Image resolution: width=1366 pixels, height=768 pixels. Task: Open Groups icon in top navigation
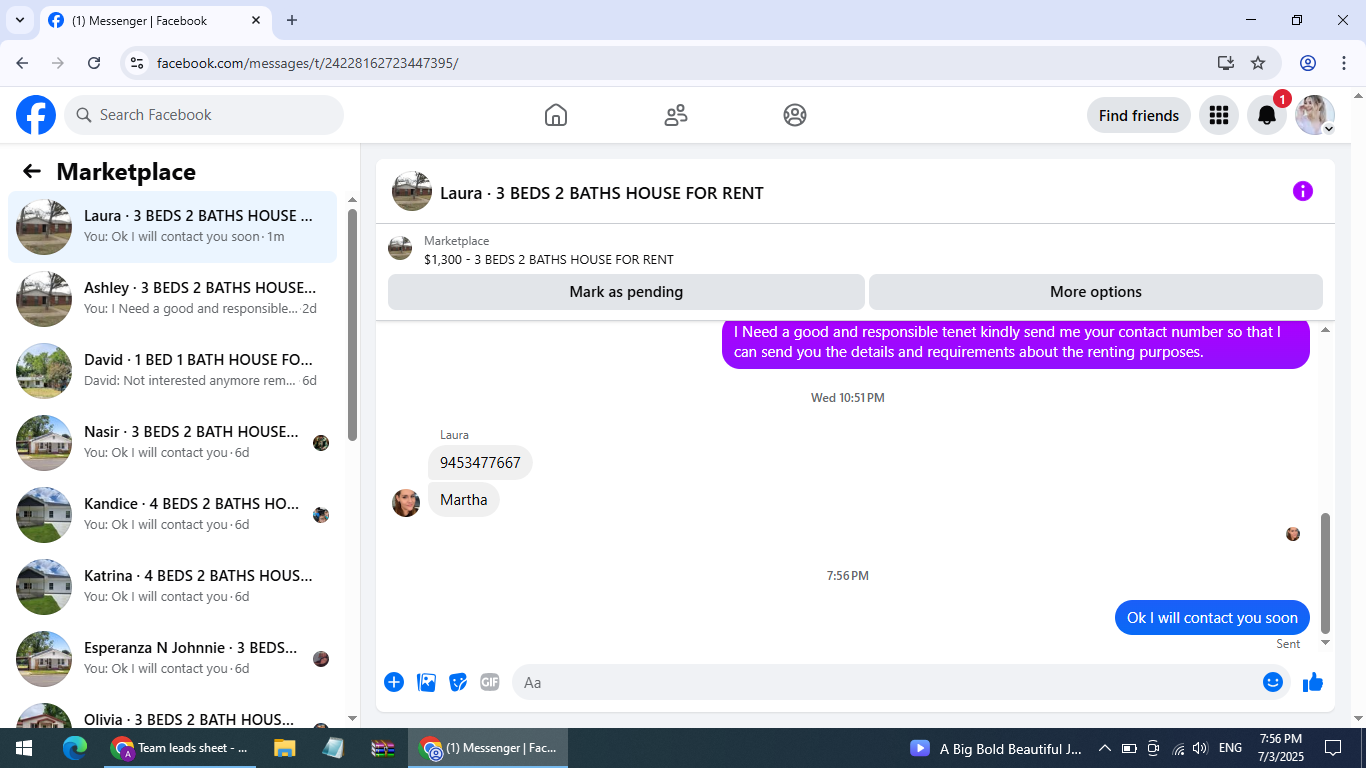[x=795, y=115]
